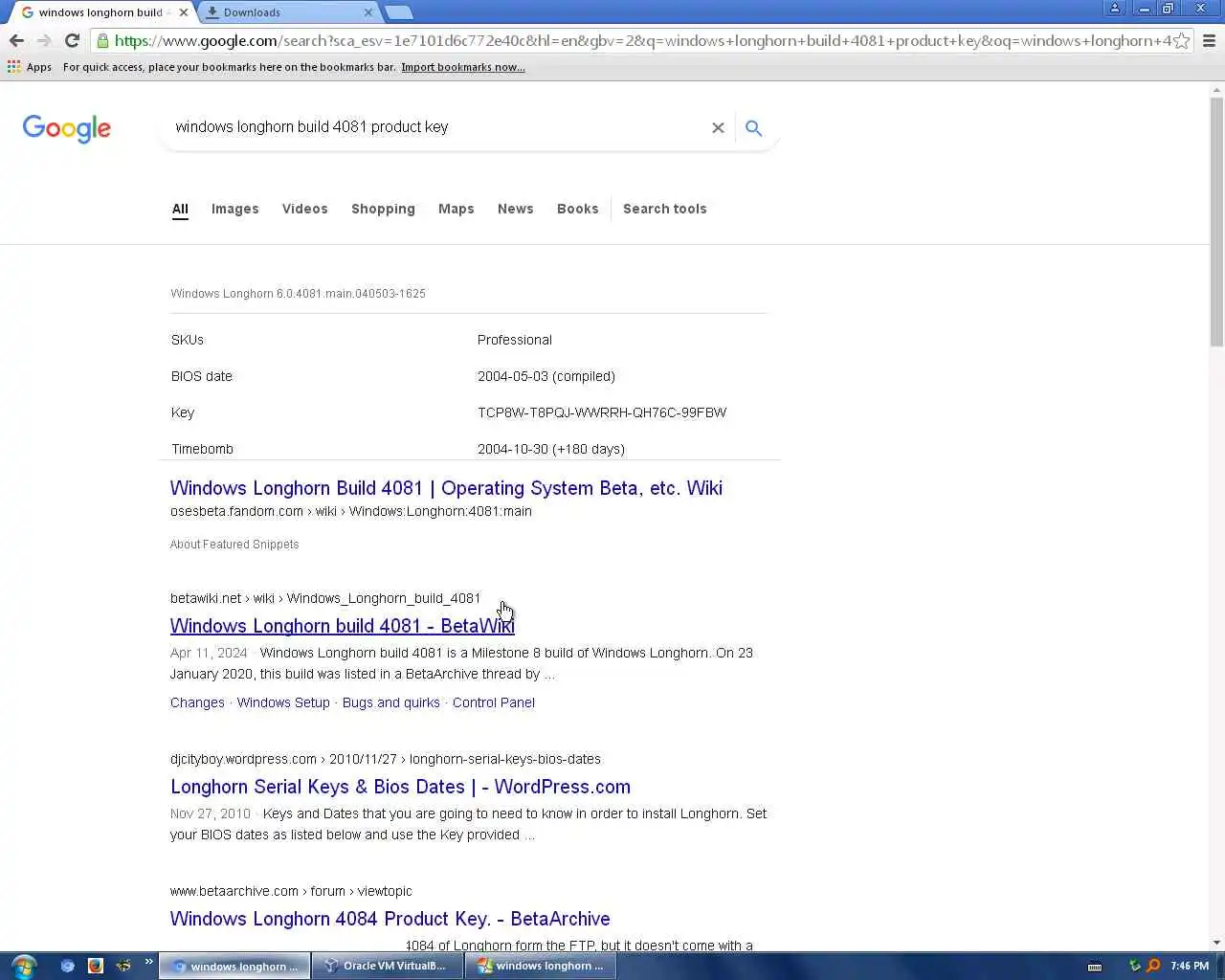The width and height of the screenshot is (1225, 980).
Task: Reload the current page
Action: pos(72,40)
